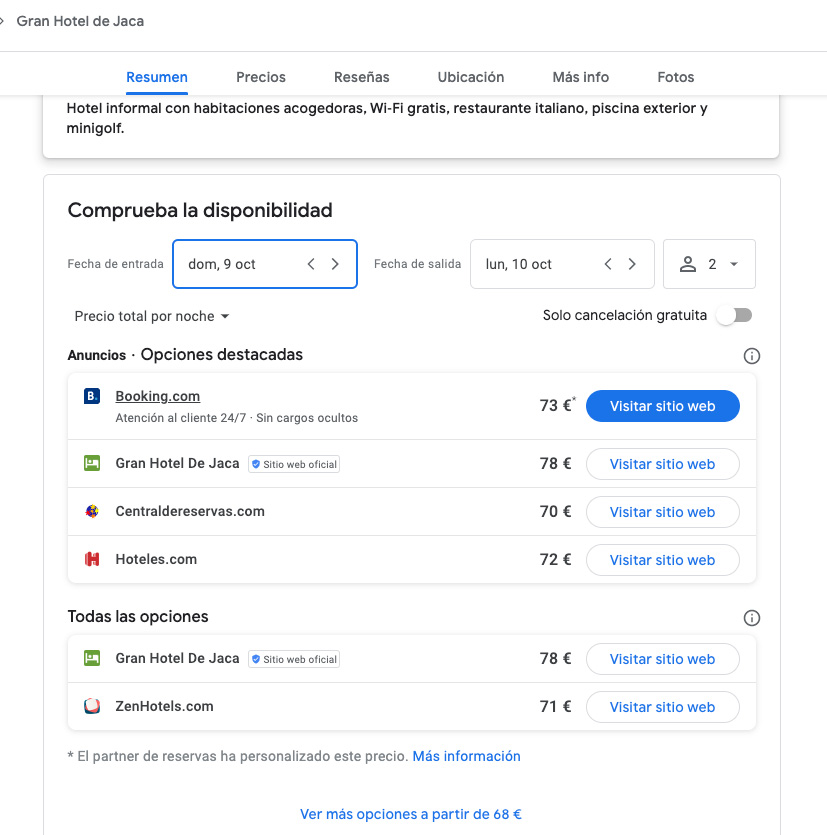Click the Más información link
The width and height of the screenshot is (827, 835).
(x=466, y=756)
